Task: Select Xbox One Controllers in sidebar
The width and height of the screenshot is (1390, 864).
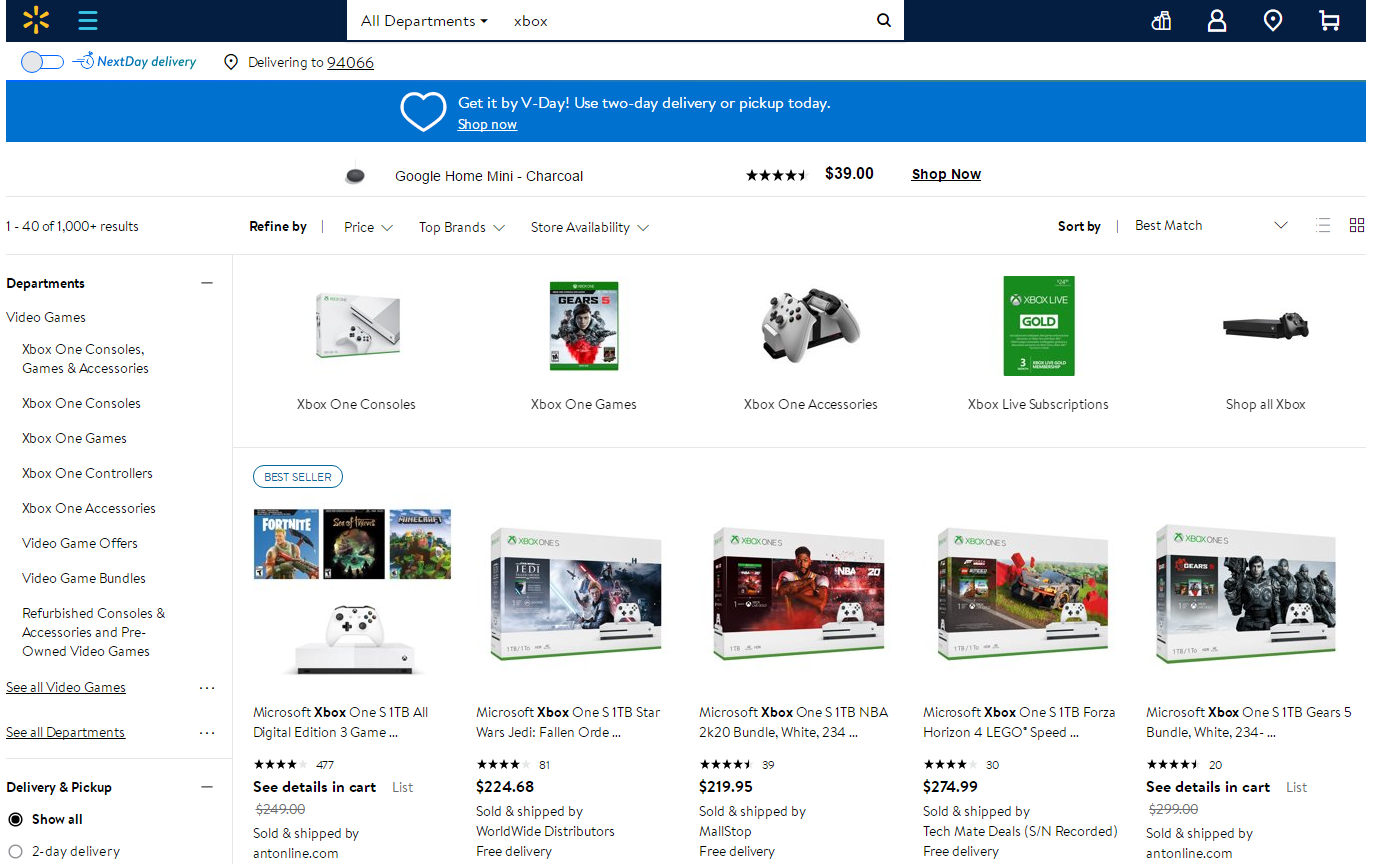Action: click(x=87, y=473)
